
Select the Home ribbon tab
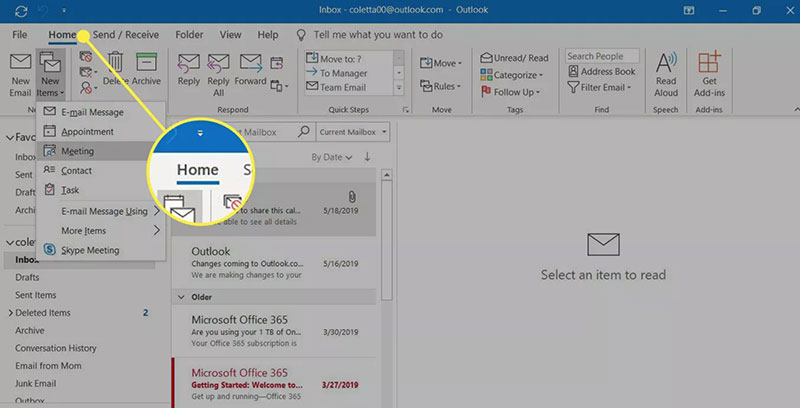[62, 35]
